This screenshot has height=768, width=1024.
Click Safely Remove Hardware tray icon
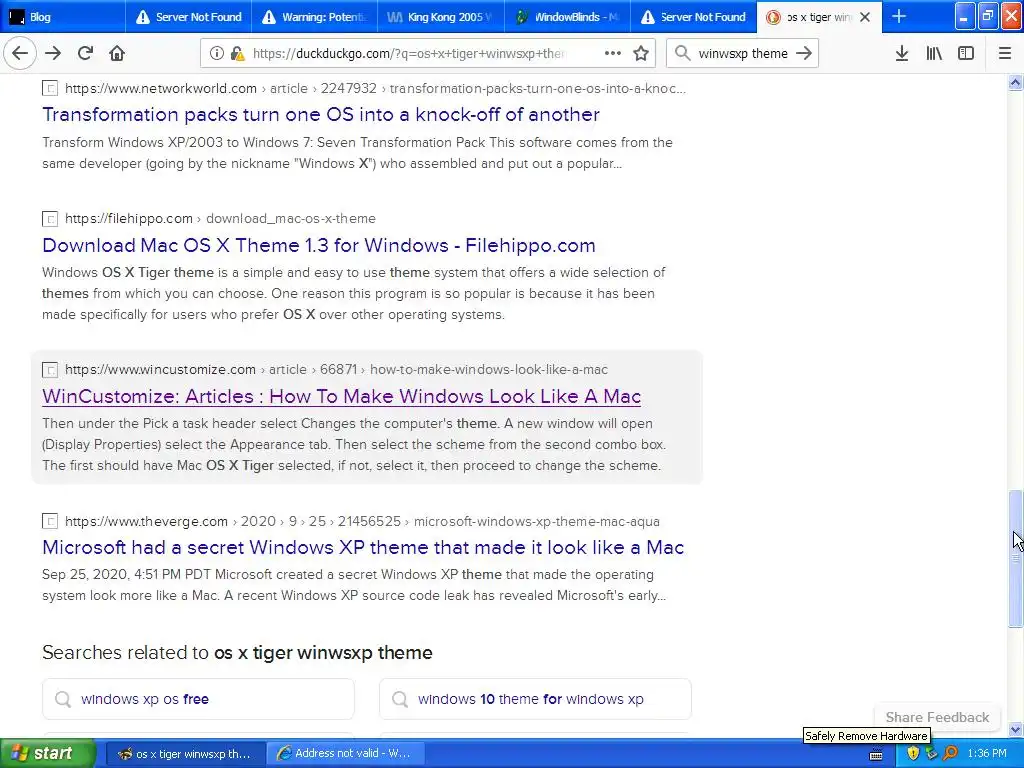[931, 753]
